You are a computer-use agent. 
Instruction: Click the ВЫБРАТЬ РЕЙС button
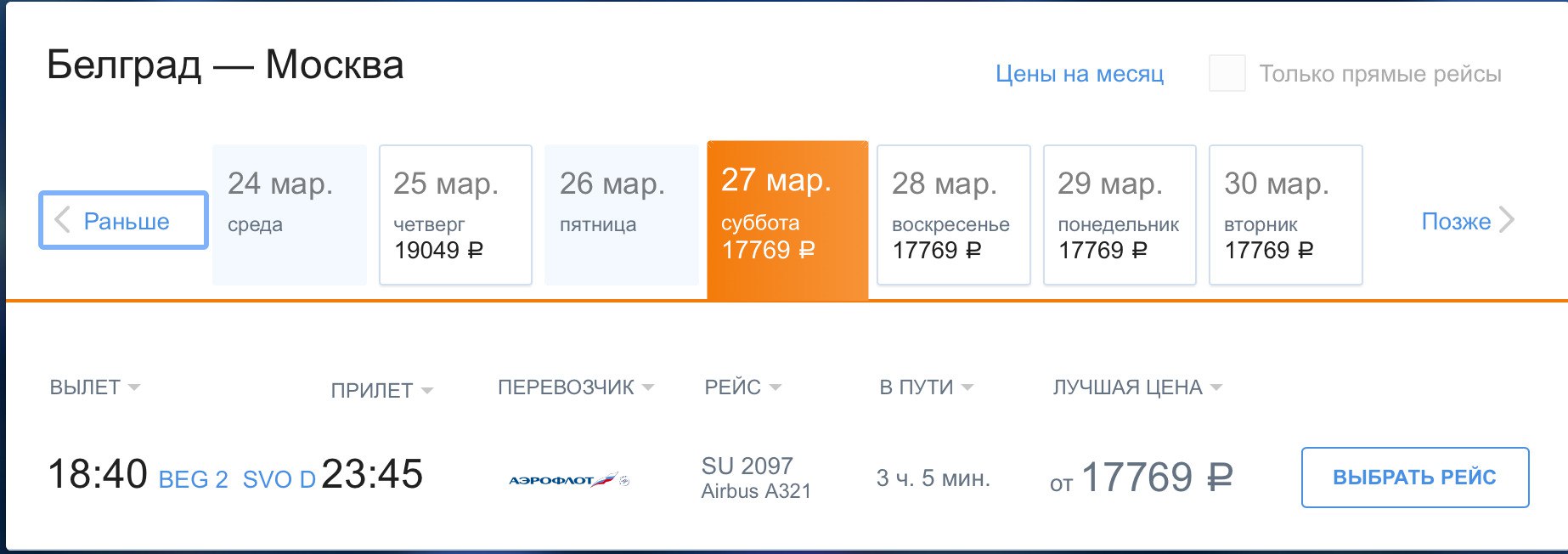pos(1415,478)
